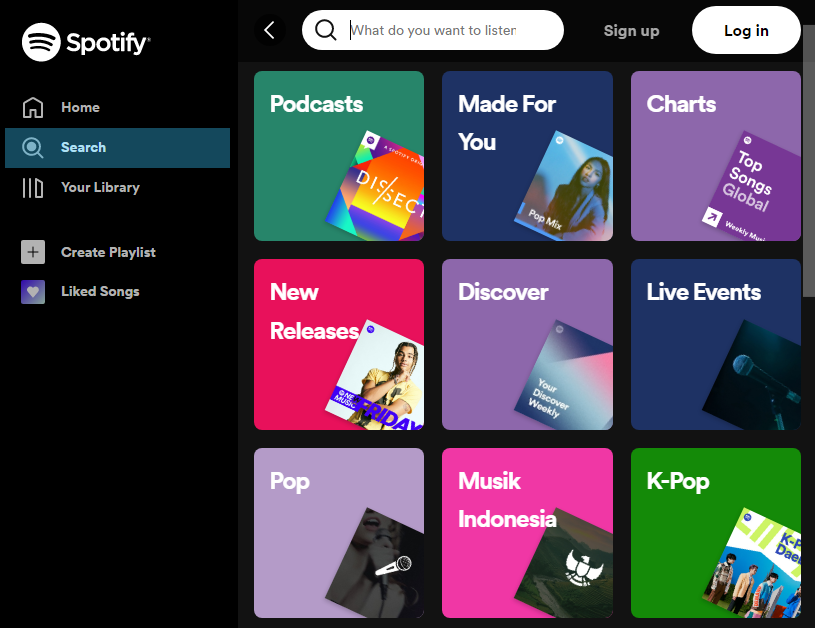Choose Create Playlist
This screenshot has width=815, height=628.
coord(117,252)
